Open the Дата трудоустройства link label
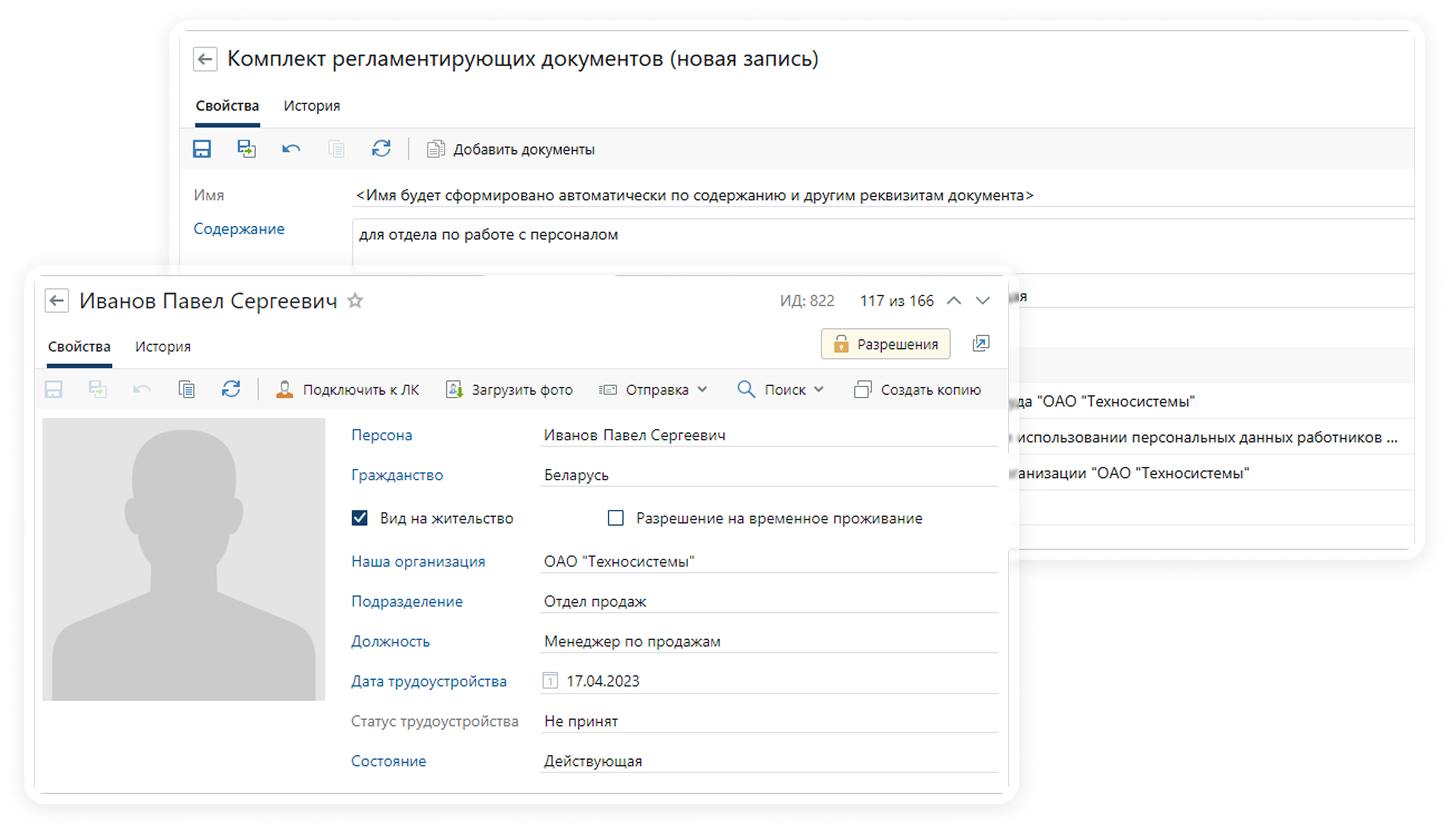 tap(429, 682)
